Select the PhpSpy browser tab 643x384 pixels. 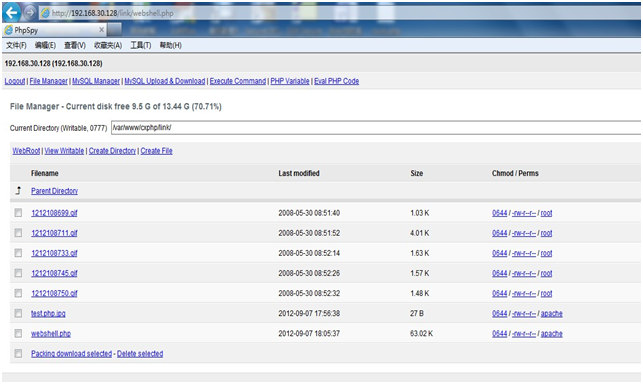pyautogui.click(x=54, y=30)
